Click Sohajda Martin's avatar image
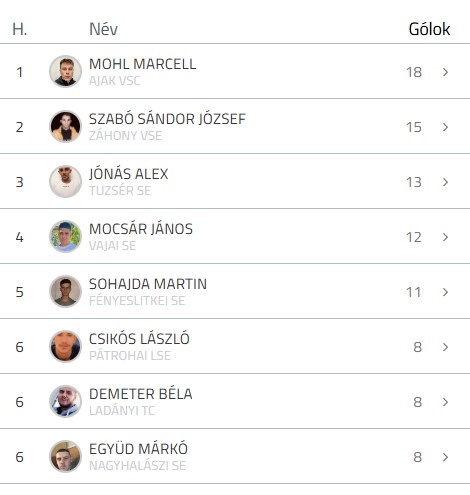 tap(65, 291)
